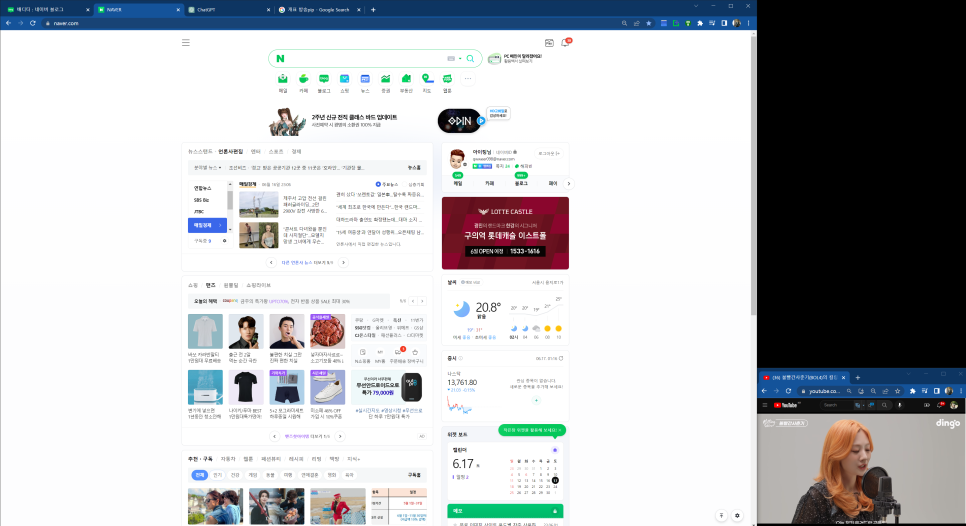Open the Lotte Castle advertisement banner
Screen dimensions: 966x526
pyautogui.click(x=505, y=233)
